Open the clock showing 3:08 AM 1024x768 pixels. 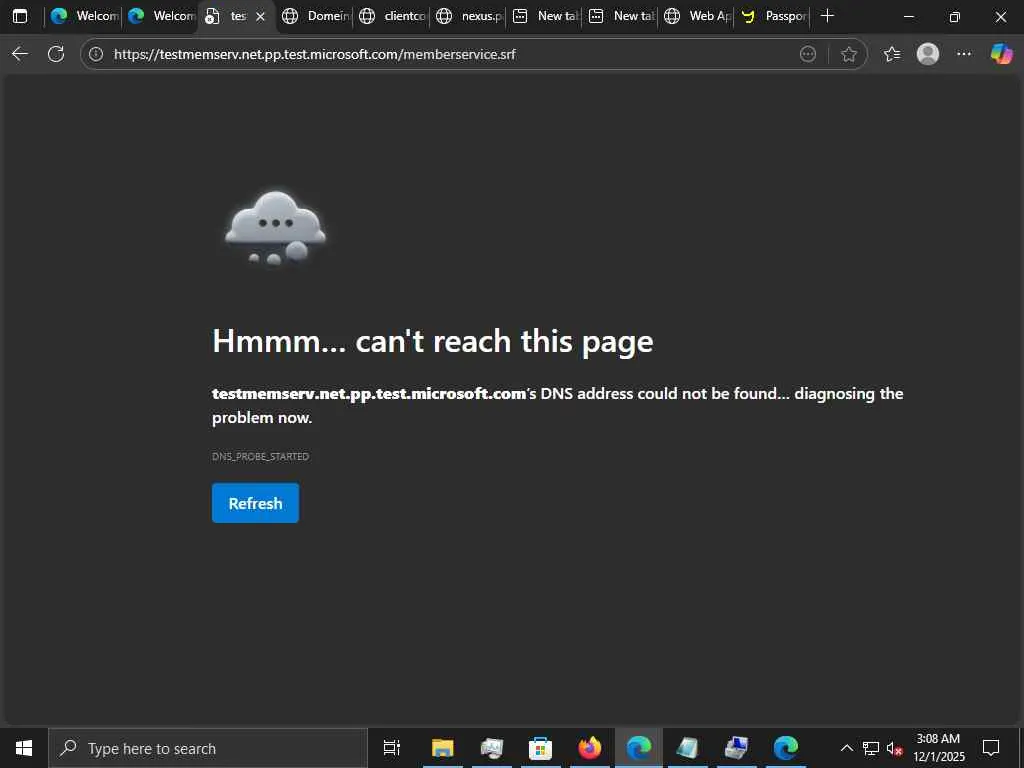pyautogui.click(x=938, y=748)
